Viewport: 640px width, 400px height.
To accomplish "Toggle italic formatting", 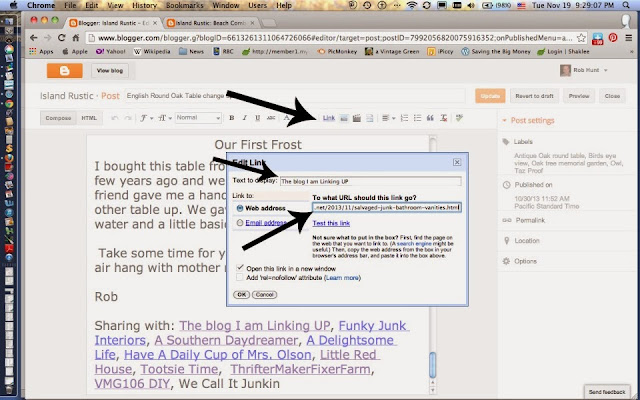I will click(x=244, y=118).
